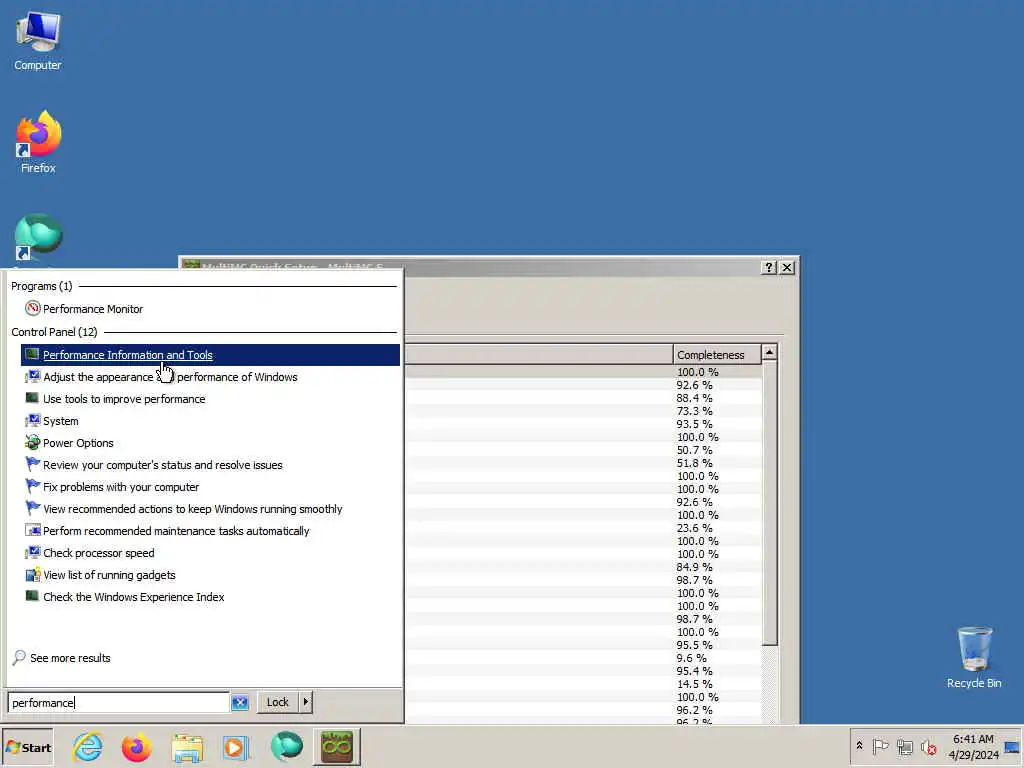
Task: Select the row with 9.6 % completeness
Action: (583, 658)
